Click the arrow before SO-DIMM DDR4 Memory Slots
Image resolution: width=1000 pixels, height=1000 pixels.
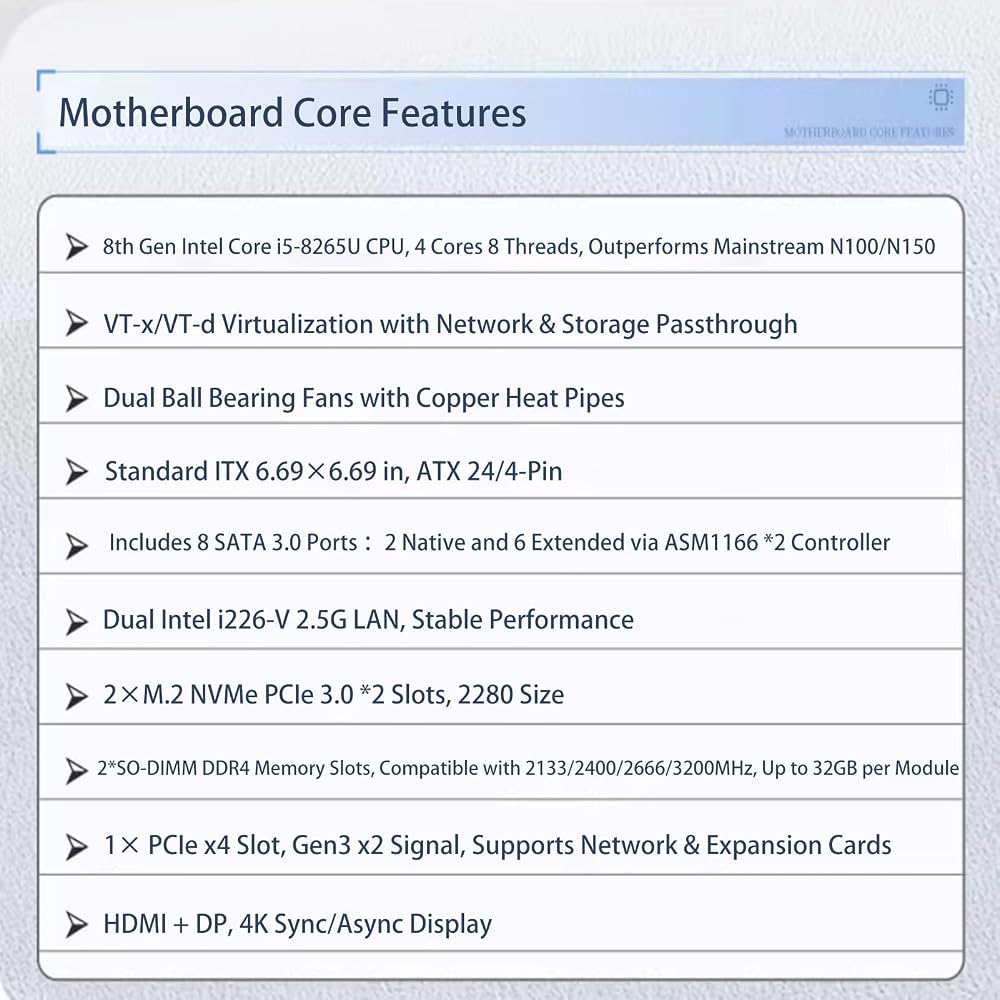(77, 770)
